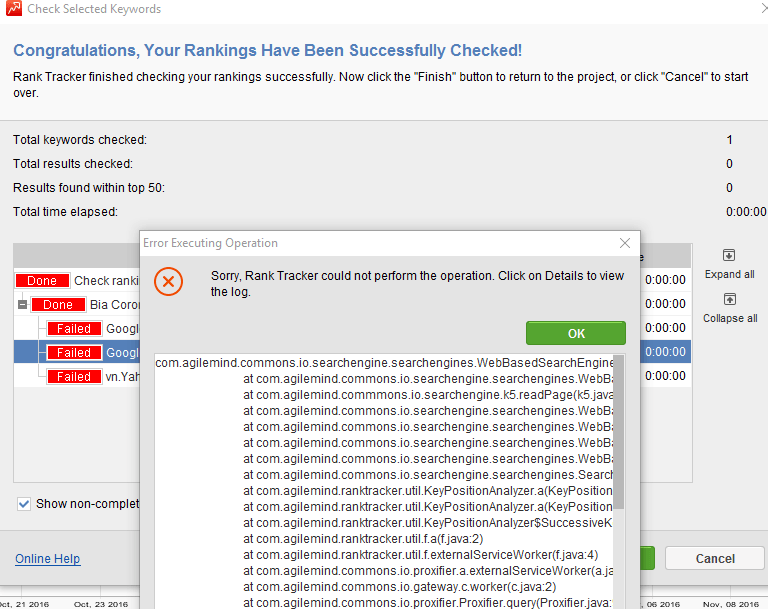The height and width of the screenshot is (609, 768).
Task: Toggle Show non-completed tasks checkbox
Action: (x=24, y=504)
